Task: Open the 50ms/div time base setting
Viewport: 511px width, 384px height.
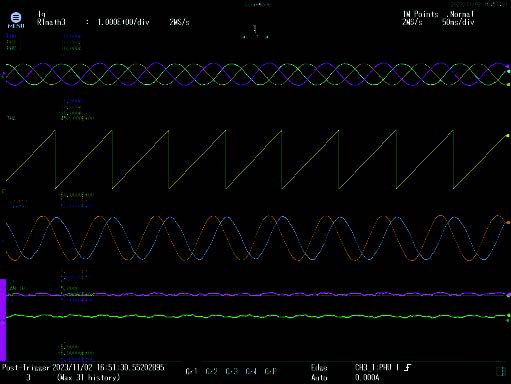Action: pos(458,22)
